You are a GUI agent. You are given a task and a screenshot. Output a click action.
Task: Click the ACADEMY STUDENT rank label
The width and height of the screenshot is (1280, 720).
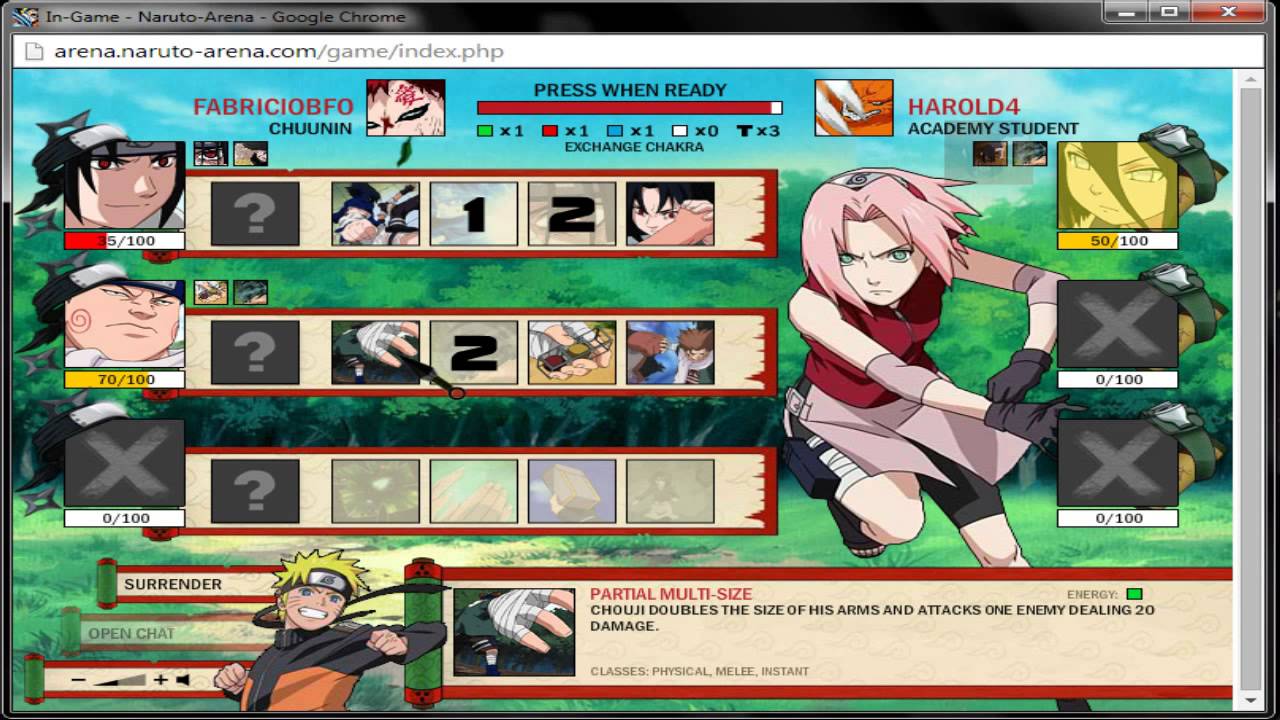pyautogui.click(x=993, y=129)
